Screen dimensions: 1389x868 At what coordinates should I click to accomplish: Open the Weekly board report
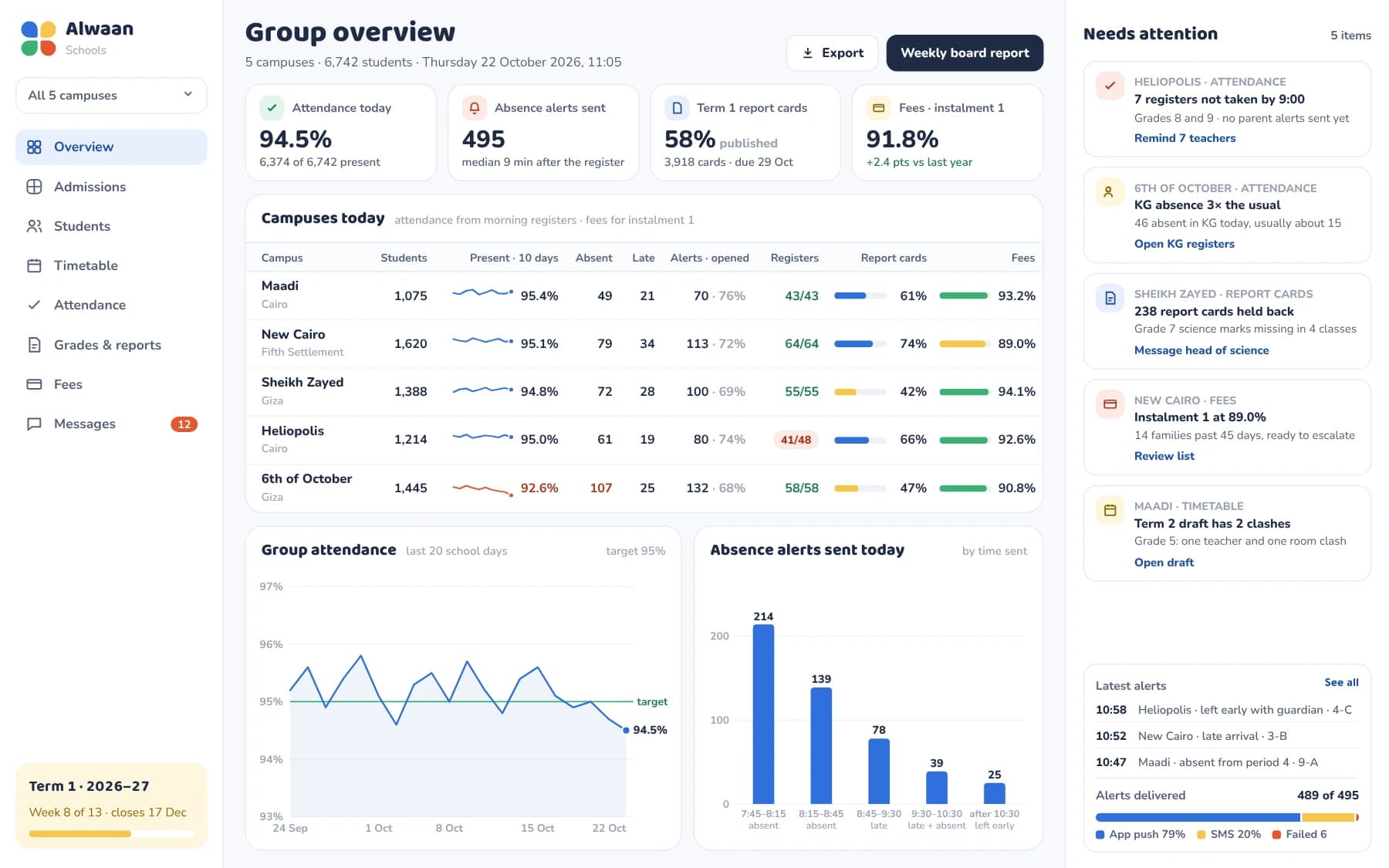coord(965,53)
